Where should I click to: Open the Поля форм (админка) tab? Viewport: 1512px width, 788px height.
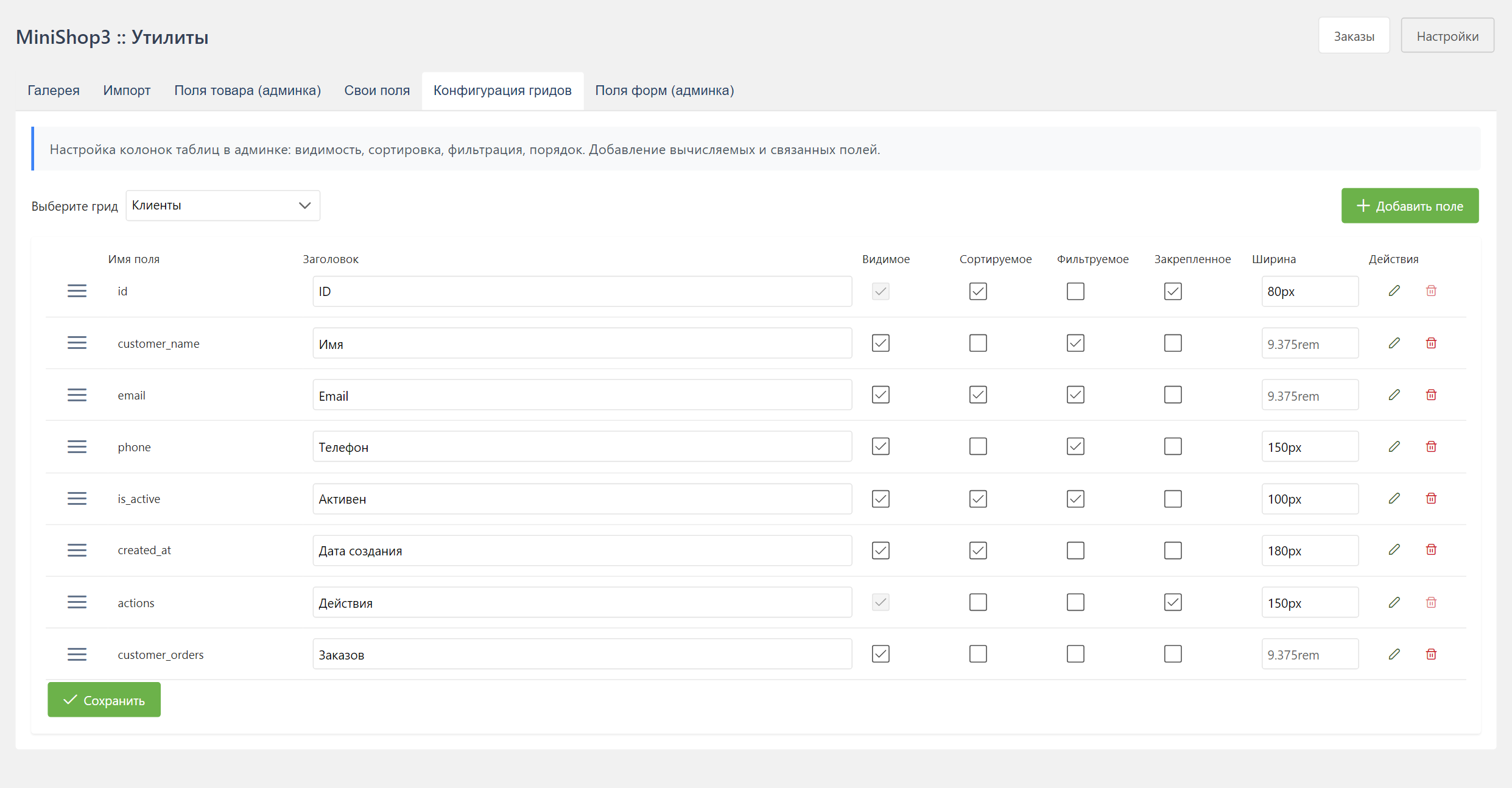[x=664, y=90]
